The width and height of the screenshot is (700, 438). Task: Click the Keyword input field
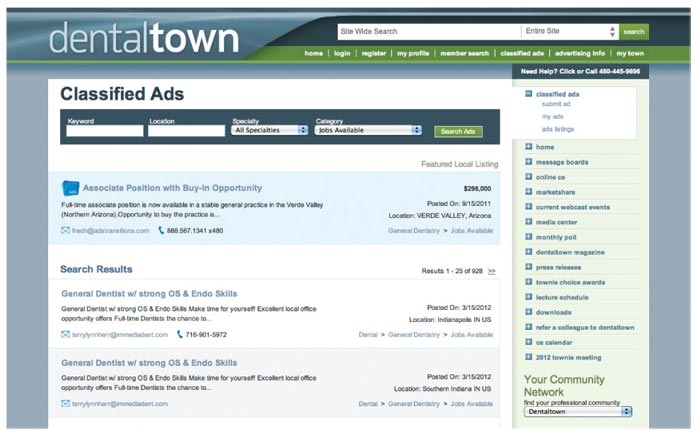[105, 130]
